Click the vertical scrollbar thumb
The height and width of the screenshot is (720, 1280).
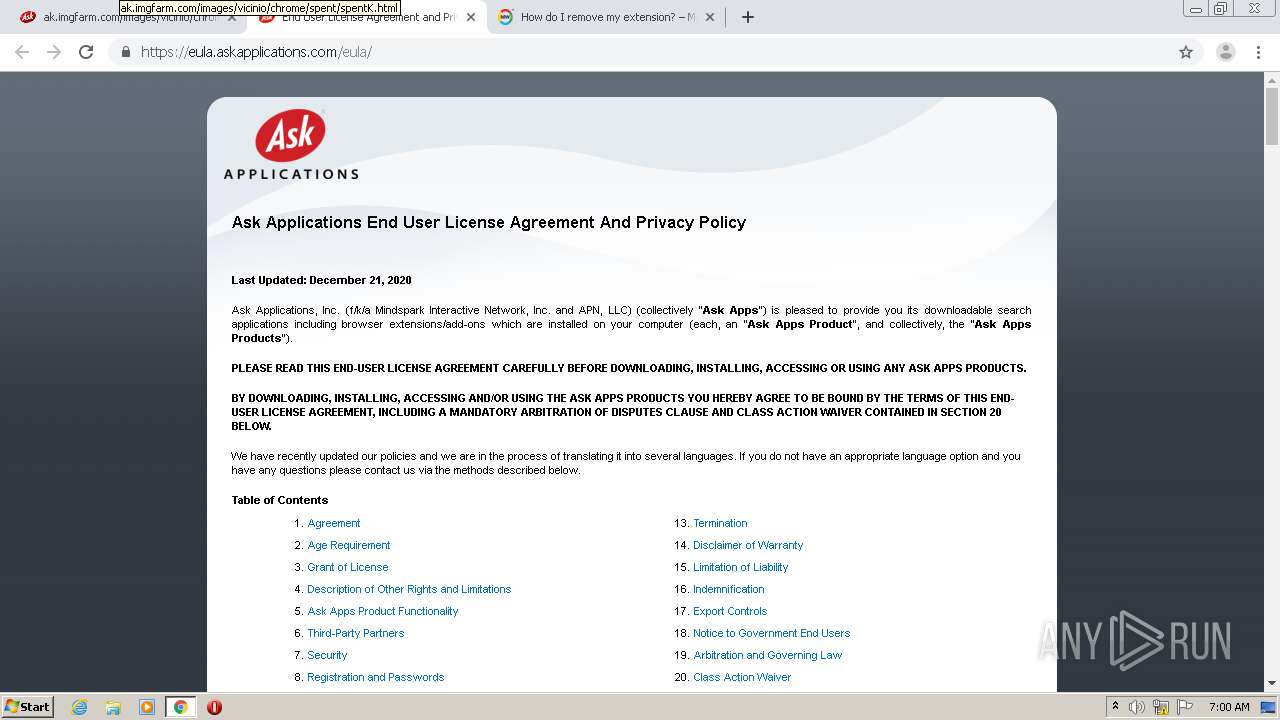1271,117
